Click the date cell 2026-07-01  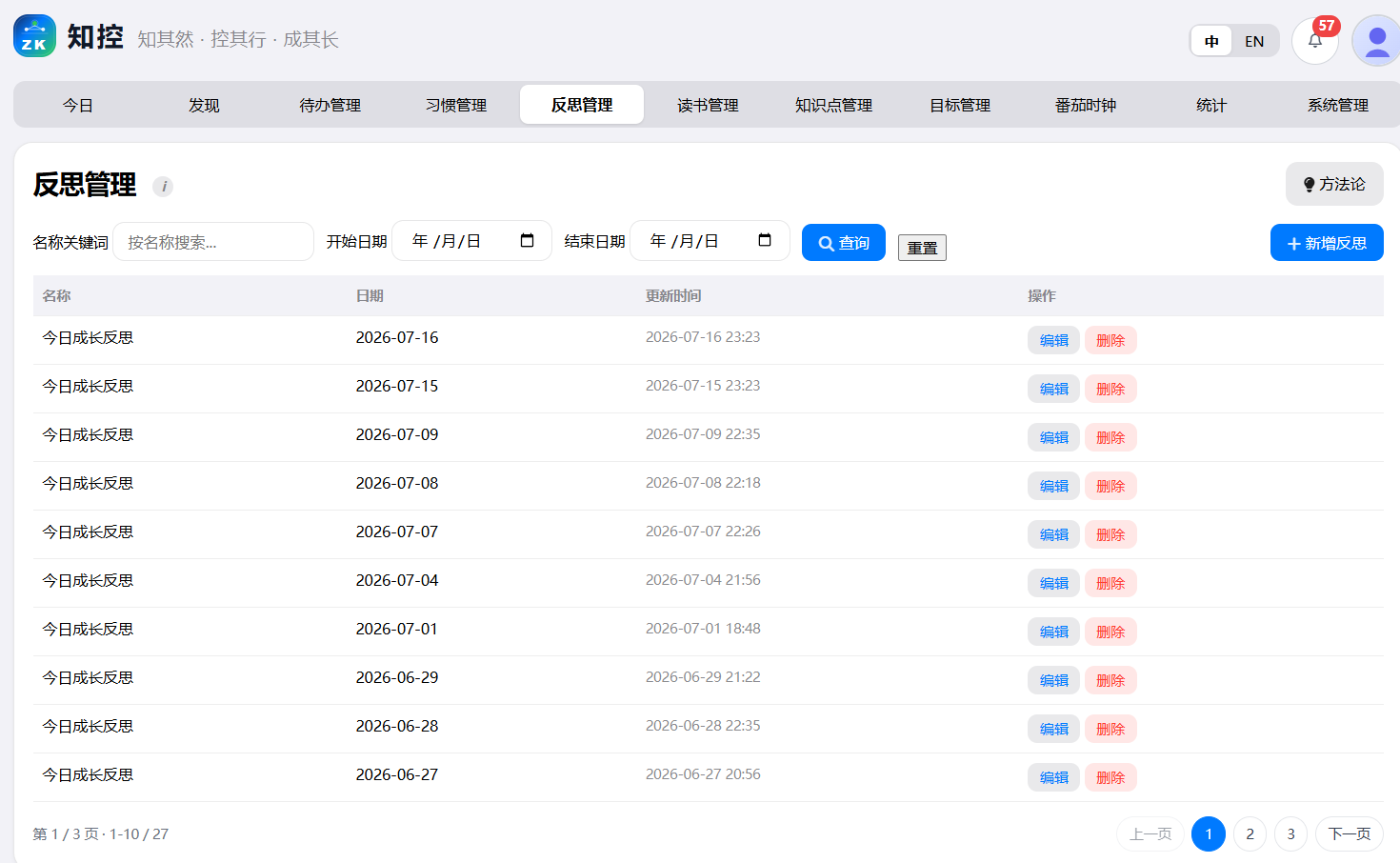coord(397,629)
